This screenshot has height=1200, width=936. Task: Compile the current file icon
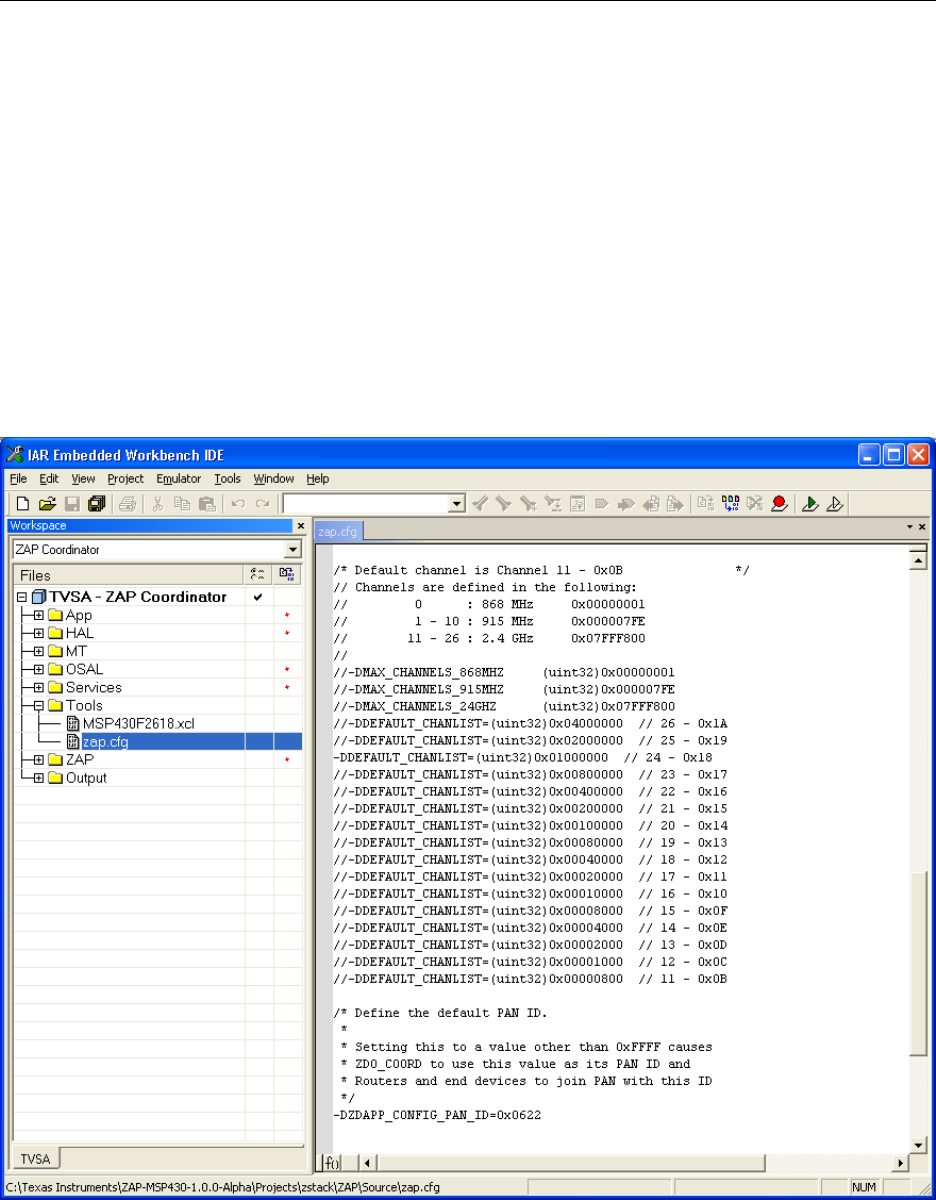[707, 504]
